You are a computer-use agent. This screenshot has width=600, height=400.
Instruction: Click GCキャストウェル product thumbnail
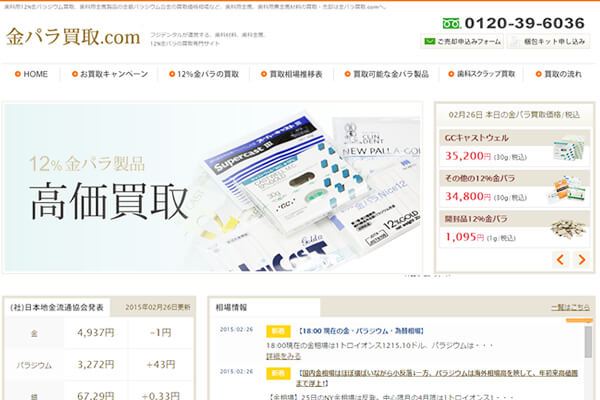point(569,149)
